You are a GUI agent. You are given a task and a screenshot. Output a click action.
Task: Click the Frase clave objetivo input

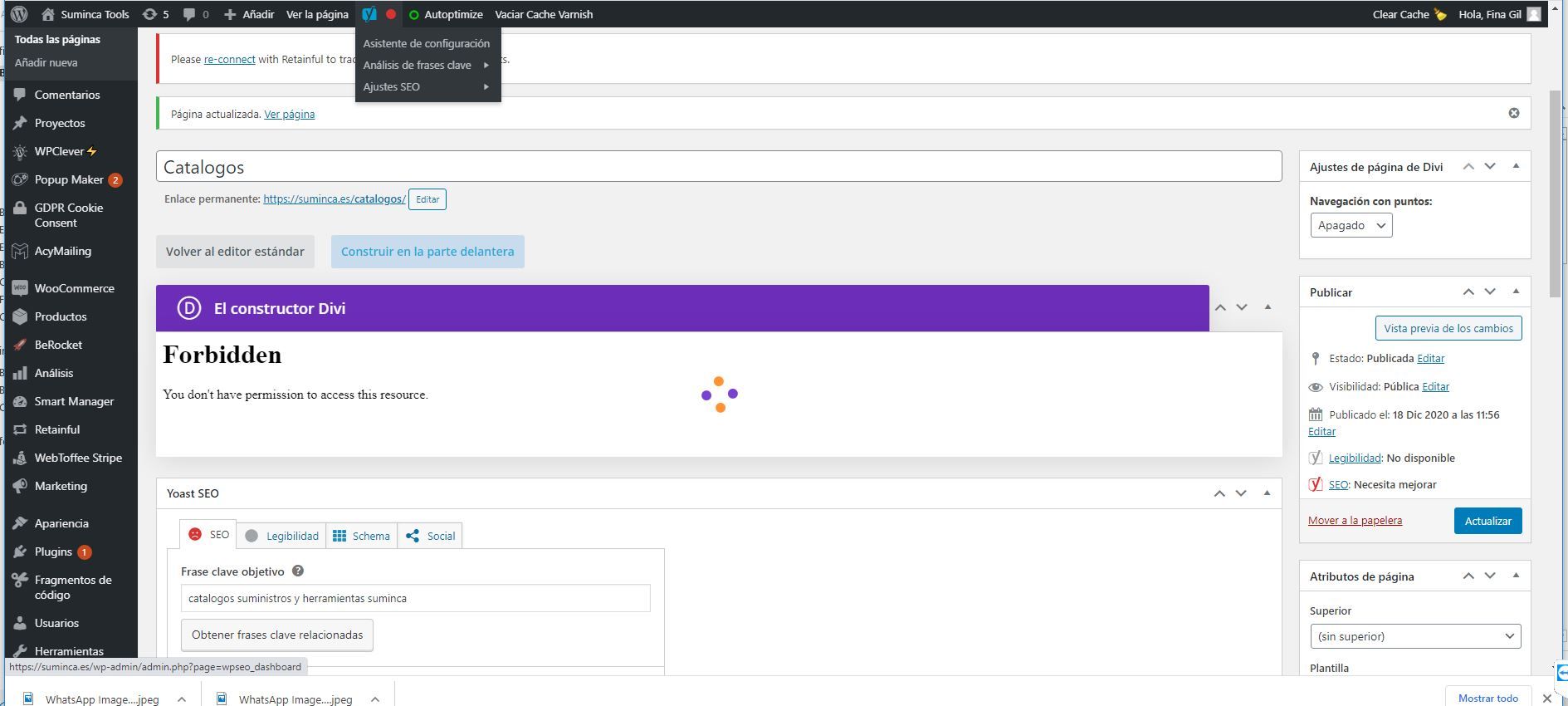point(415,598)
